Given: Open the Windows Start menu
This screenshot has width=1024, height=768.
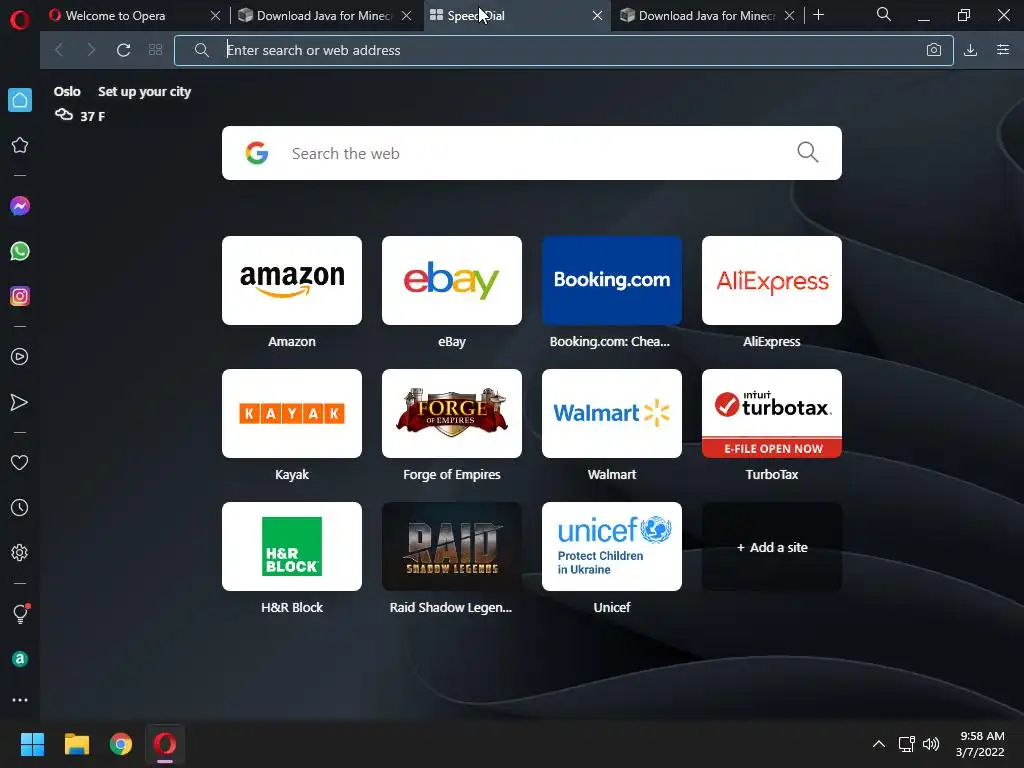Looking at the screenshot, I should [32, 744].
